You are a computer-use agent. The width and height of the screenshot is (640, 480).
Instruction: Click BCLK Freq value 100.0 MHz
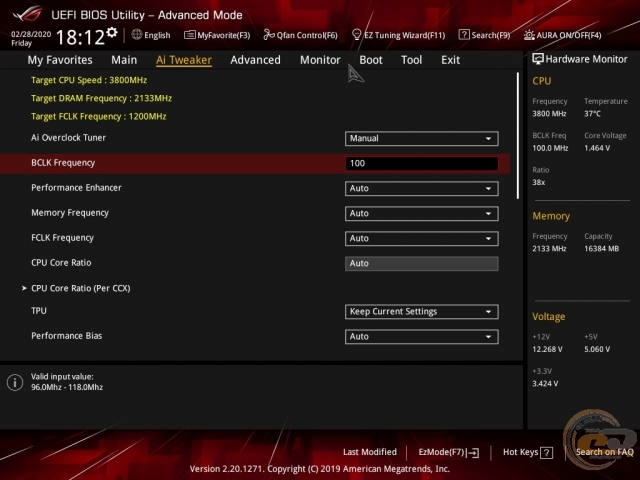click(x=550, y=148)
